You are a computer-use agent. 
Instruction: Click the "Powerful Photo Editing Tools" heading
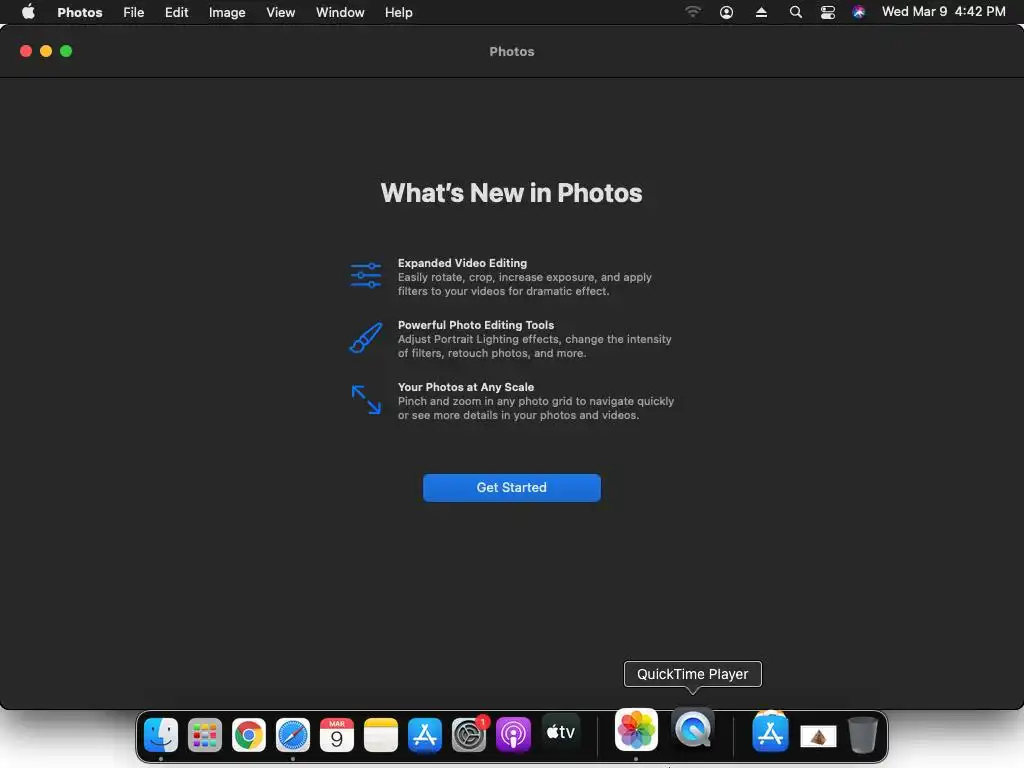[476, 325]
